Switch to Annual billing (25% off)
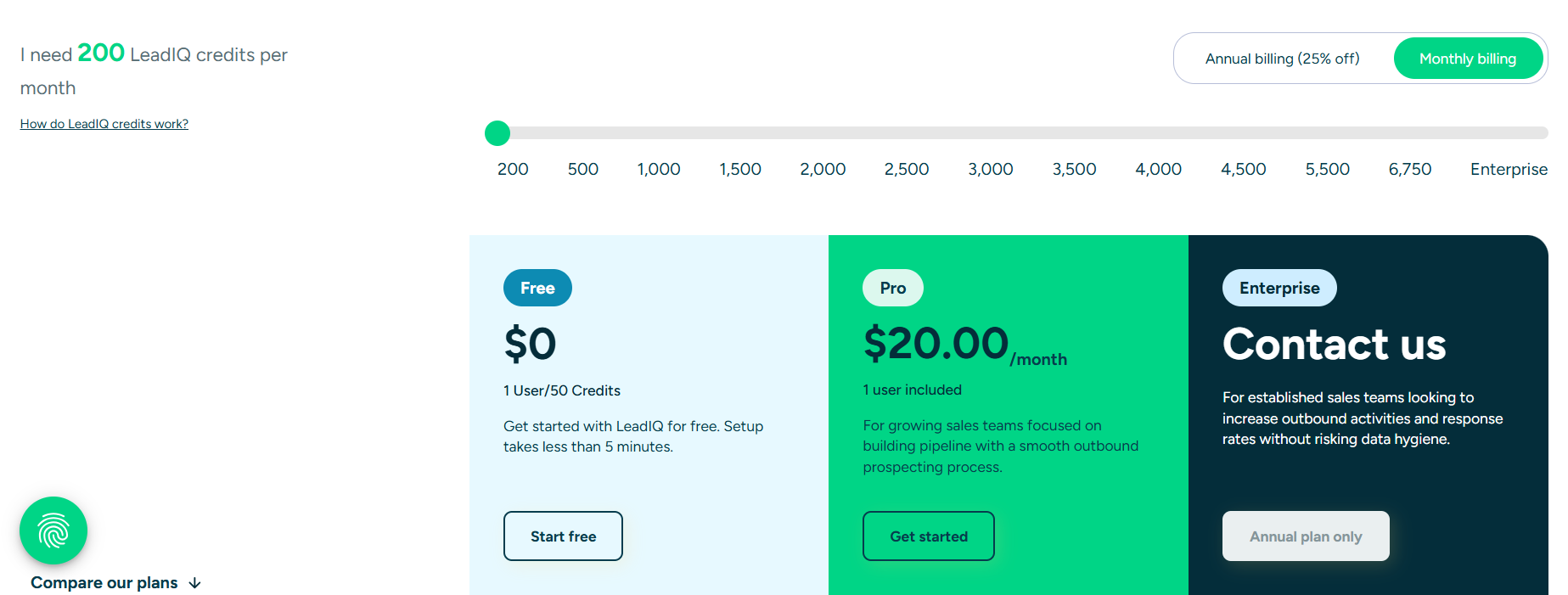 click(1281, 58)
